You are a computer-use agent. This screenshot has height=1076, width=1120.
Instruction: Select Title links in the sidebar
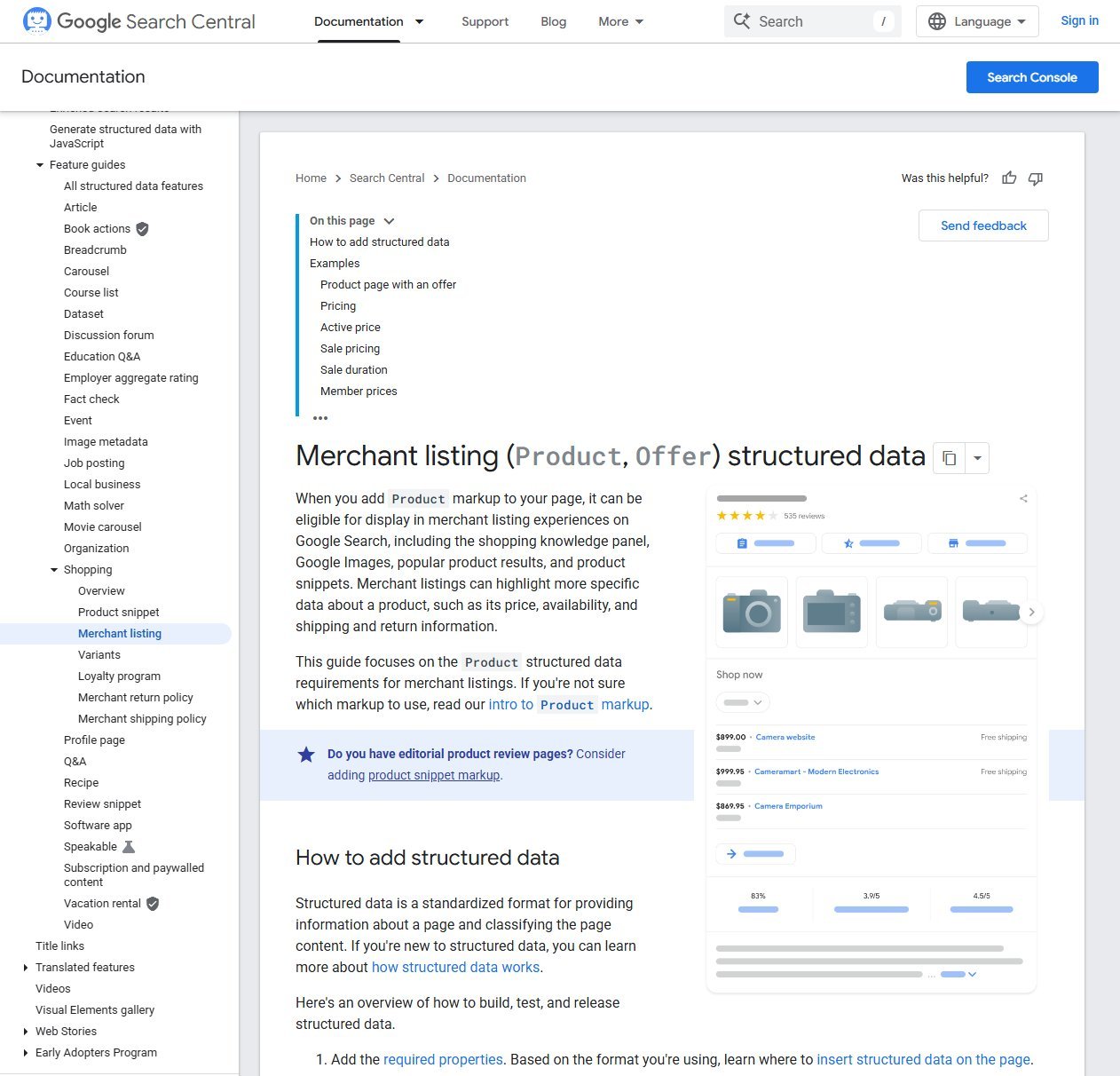[x=59, y=946]
